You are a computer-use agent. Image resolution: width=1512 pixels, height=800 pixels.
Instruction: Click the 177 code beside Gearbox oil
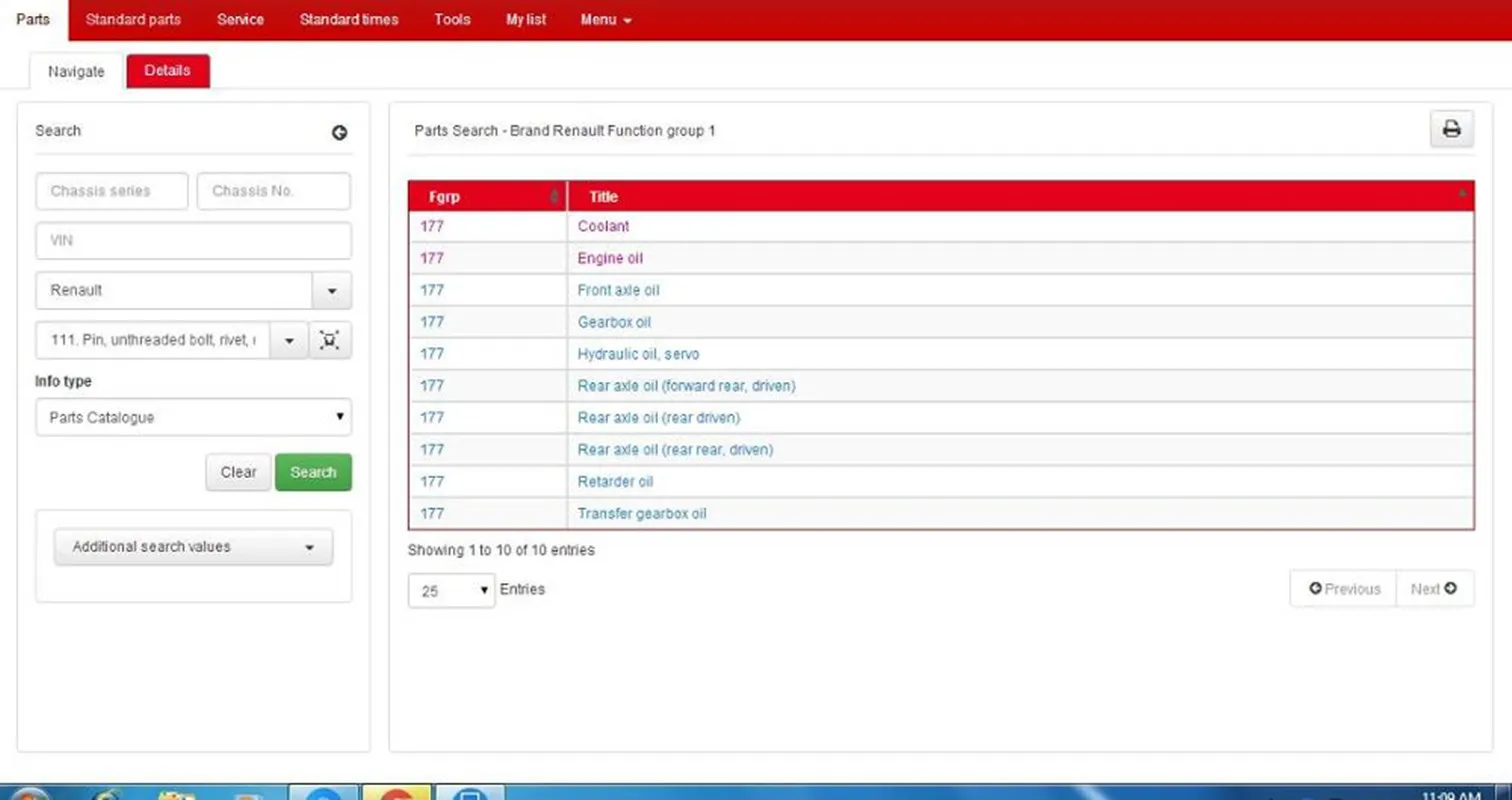pos(432,323)
